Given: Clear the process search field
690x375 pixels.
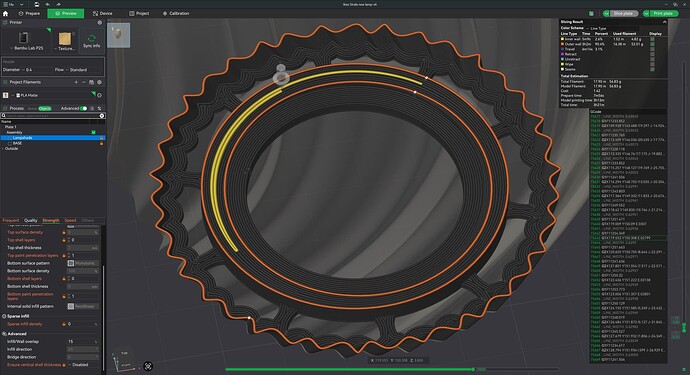Looking at the screenshot, I should 102,116.
